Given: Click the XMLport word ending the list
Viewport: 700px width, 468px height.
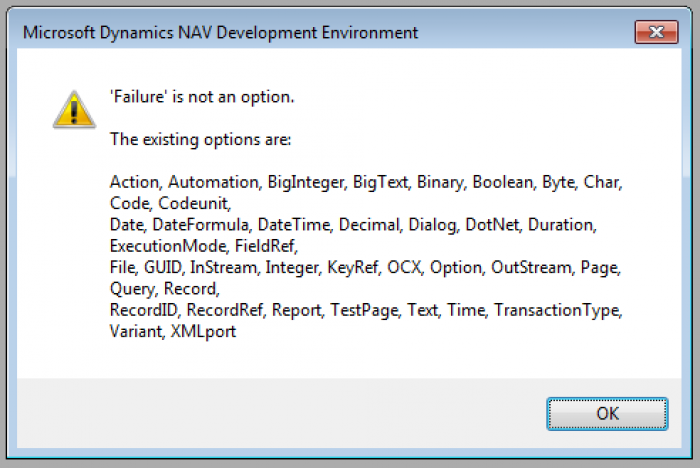Looking at the screenshot, I should (204, 331).
